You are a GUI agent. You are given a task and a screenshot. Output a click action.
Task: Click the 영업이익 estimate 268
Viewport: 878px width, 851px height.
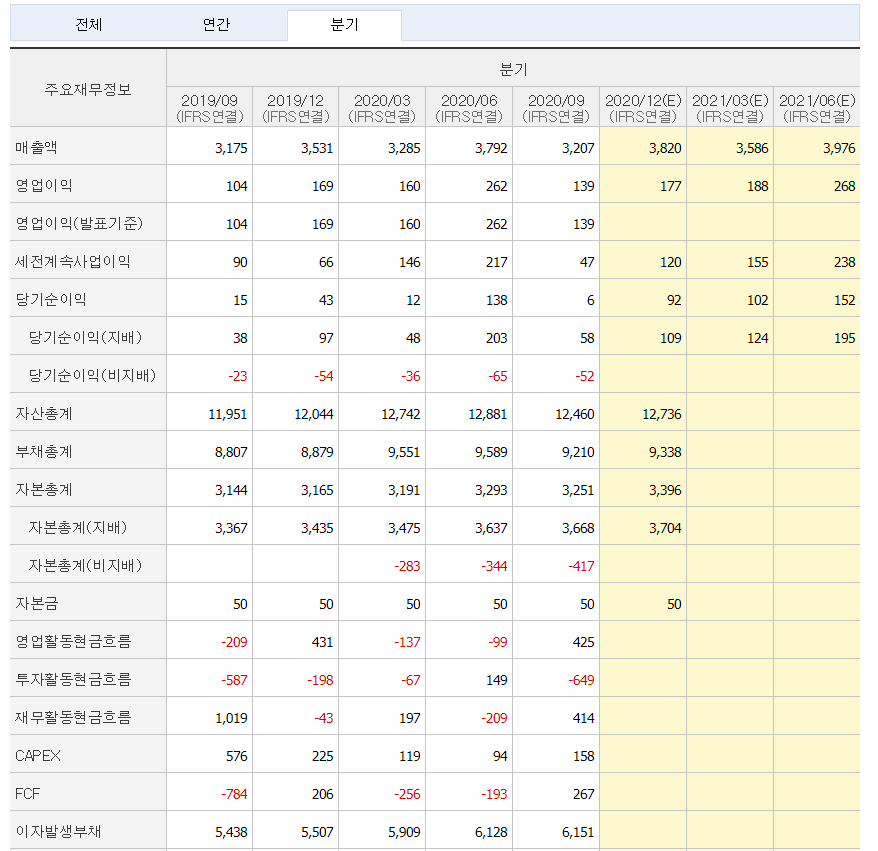(x=844, y=186)
